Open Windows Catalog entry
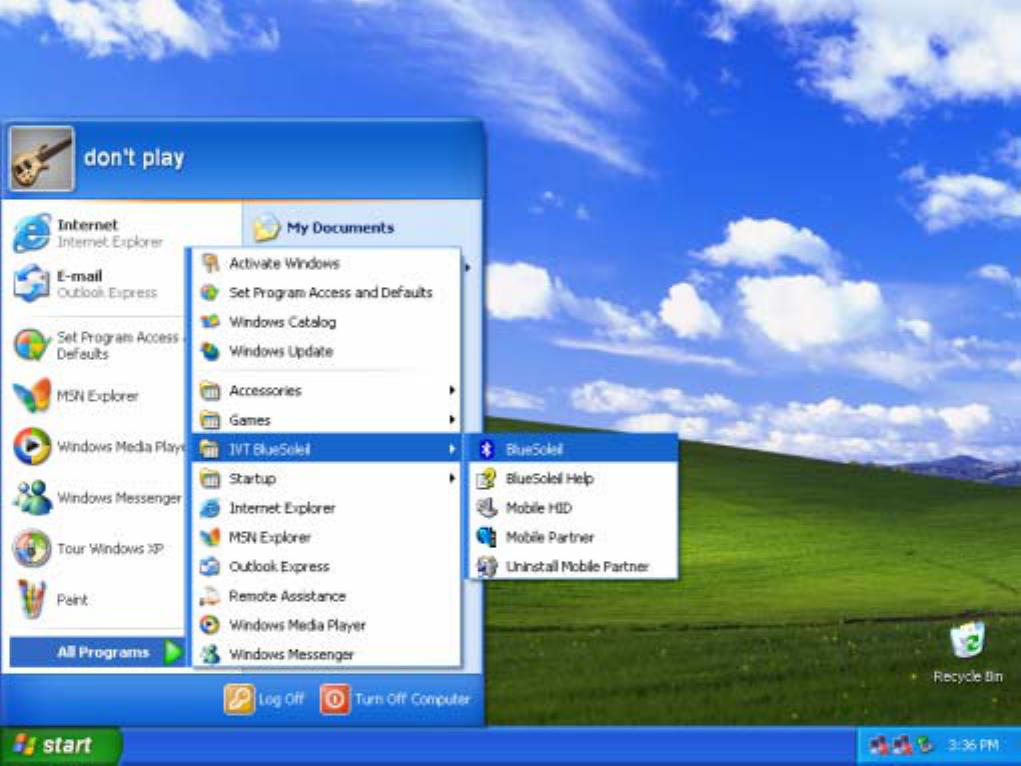Image resolution: width=1021 pixels, height=766 pixels. (326, 322)
